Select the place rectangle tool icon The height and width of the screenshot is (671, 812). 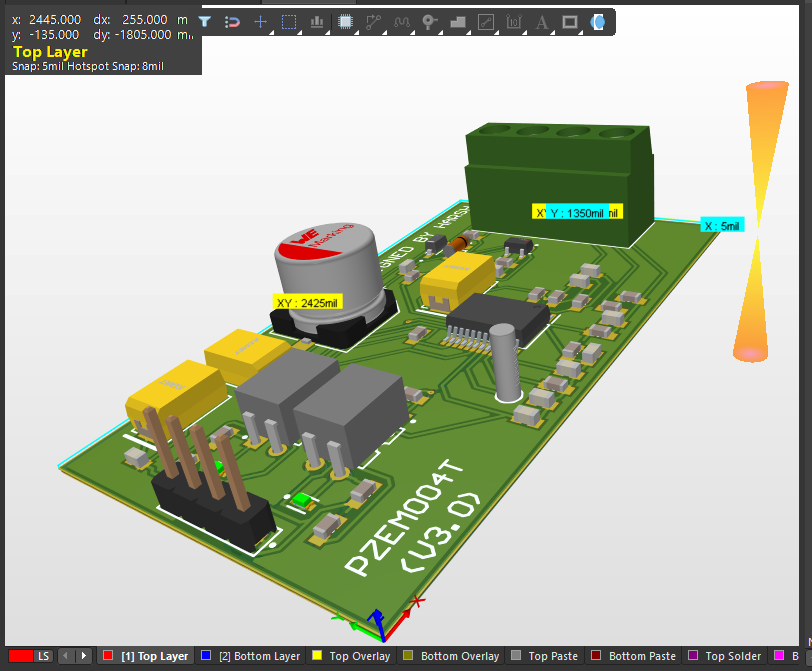(x=569, y=21)
